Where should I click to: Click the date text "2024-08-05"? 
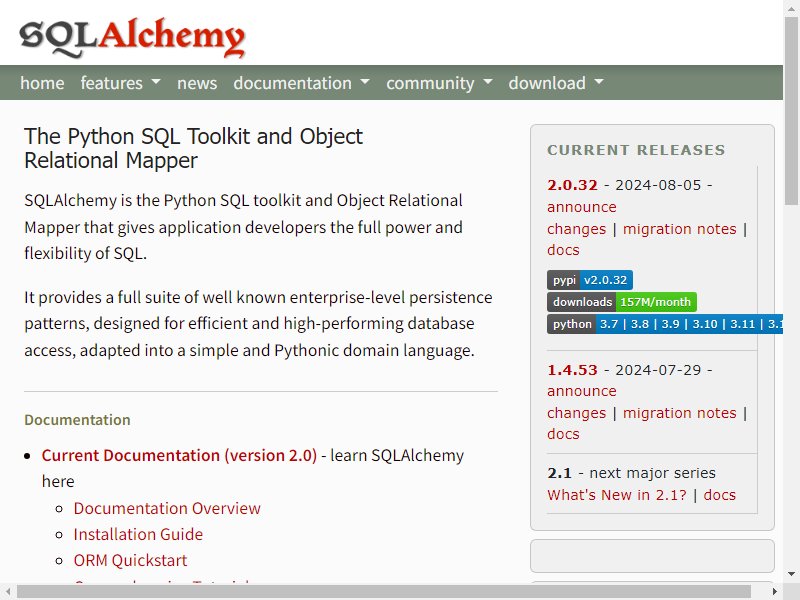(658, 185)
